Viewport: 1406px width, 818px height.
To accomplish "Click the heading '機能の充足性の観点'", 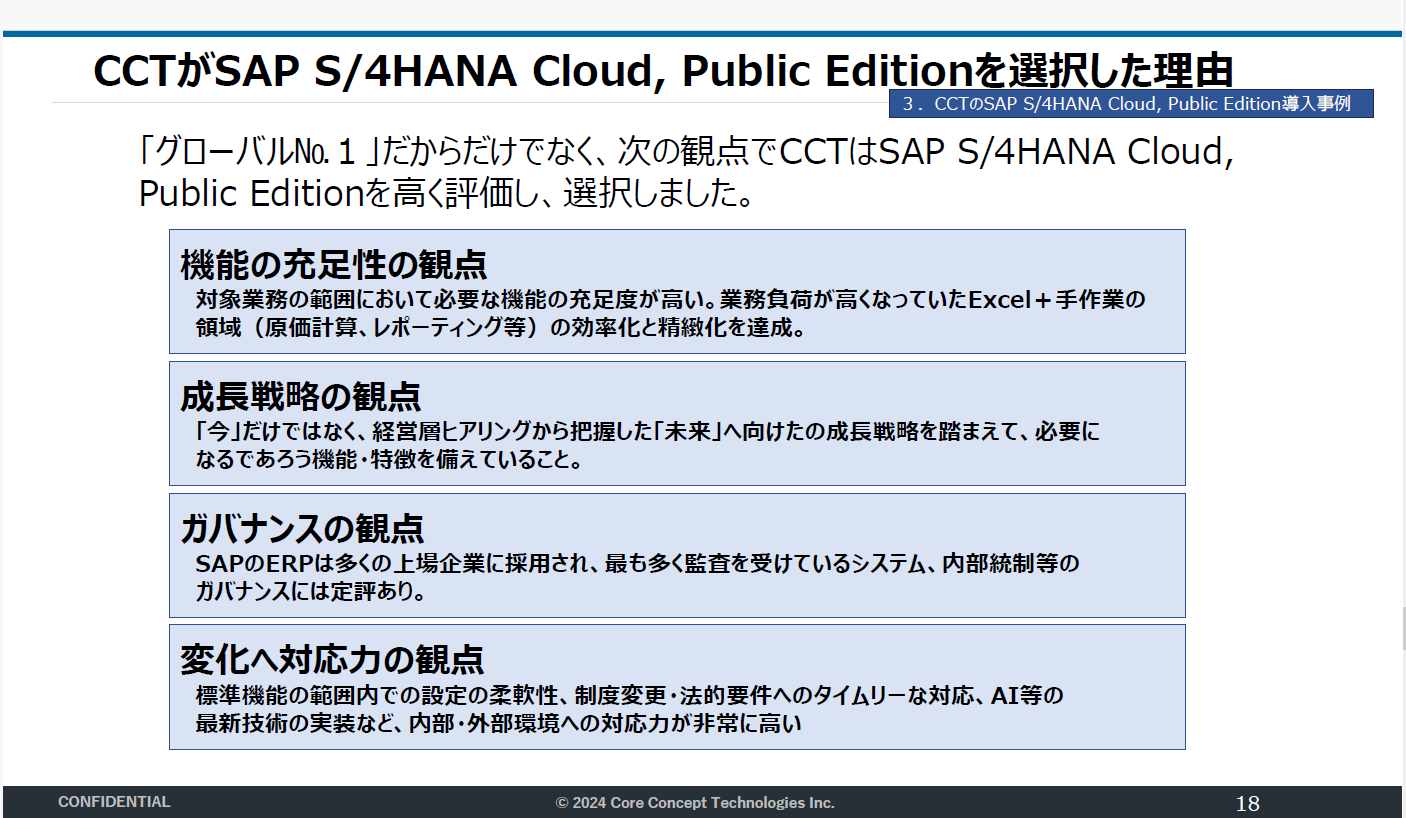I will click(333, 264).
